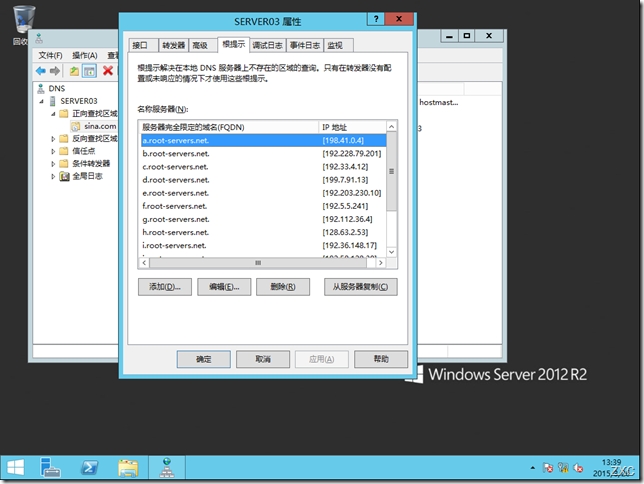Select g.root-servers.net. row
The width and height of the screenshot is (644, 484).
(263, 219)
